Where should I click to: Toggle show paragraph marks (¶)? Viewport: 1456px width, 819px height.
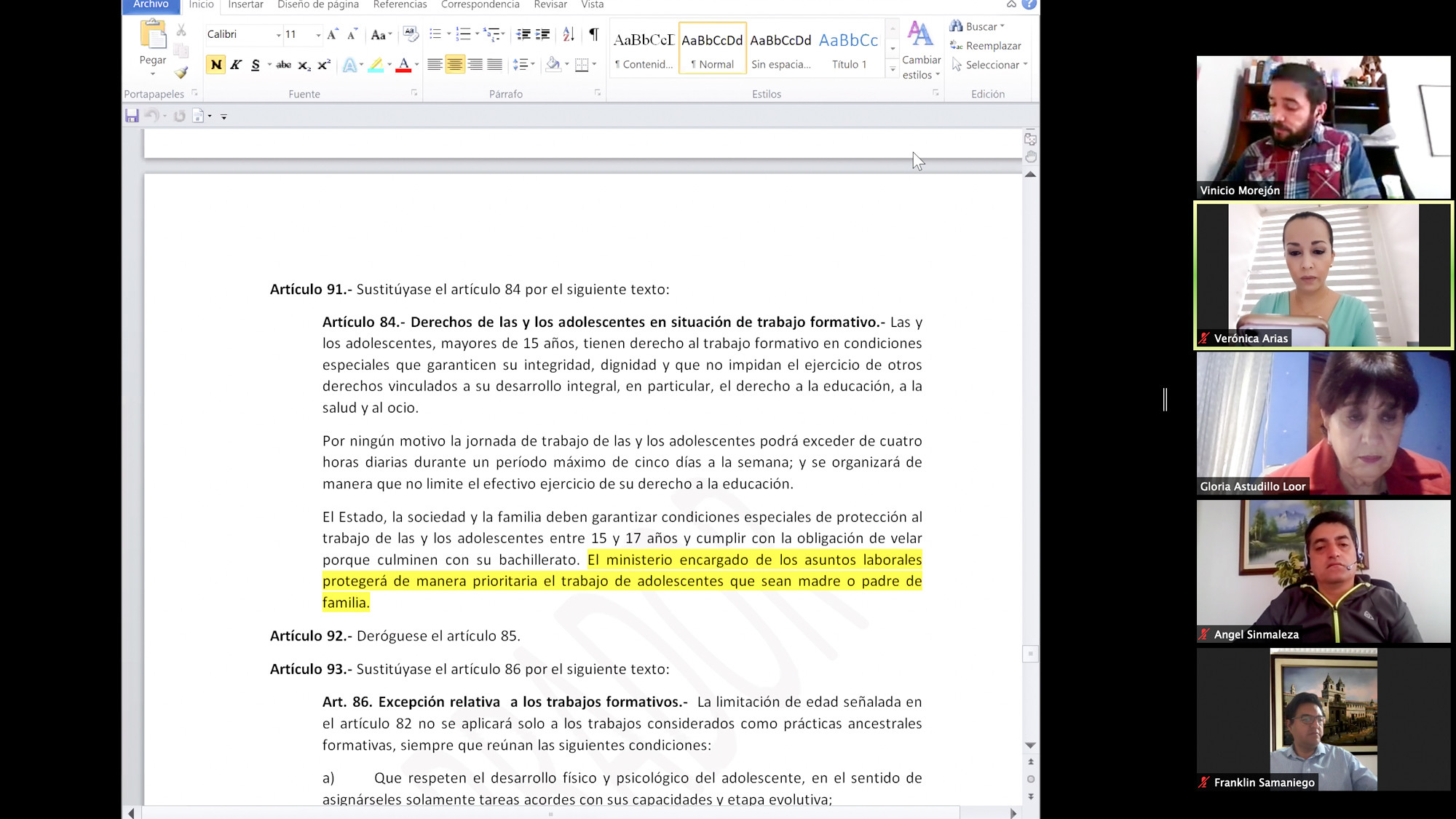coord(594,34)
